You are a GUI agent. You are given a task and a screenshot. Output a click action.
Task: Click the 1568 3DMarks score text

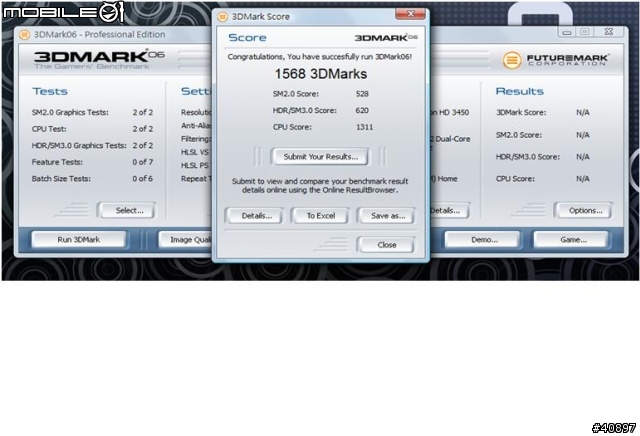click(x=320, y=74)
